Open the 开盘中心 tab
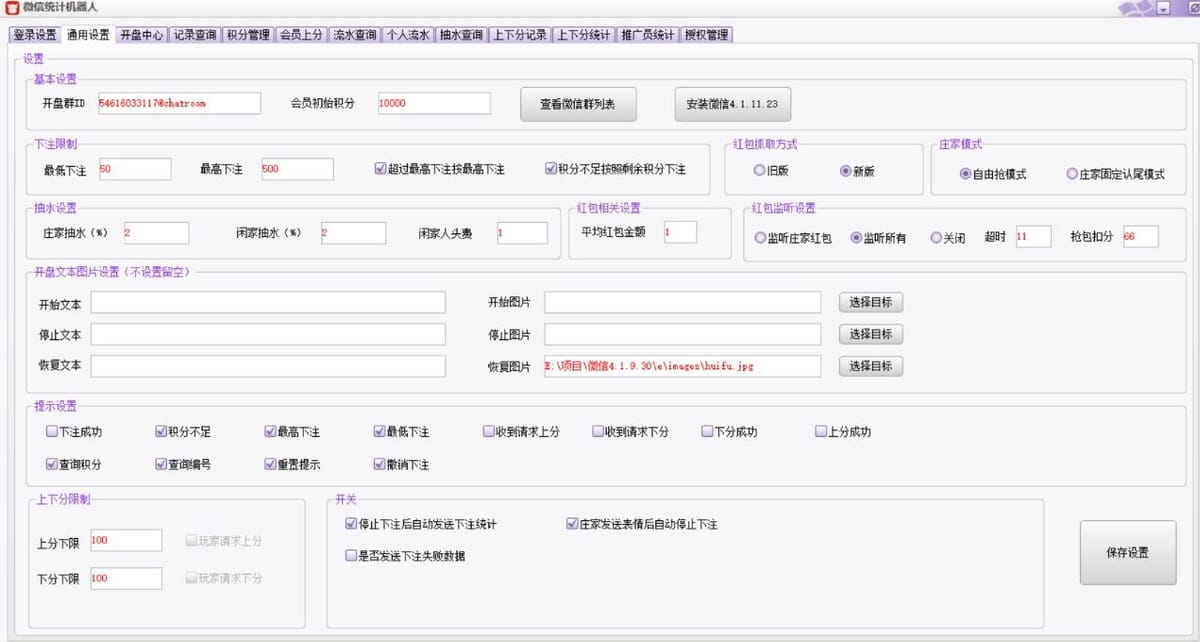Viewport: 1200px width, 642px height. (x=141, y=34)
